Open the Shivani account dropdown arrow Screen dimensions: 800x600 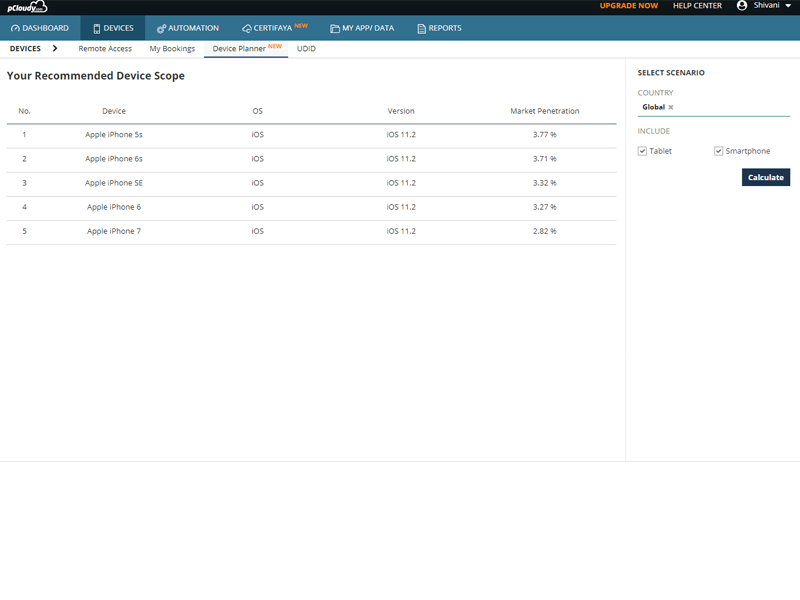(x=788, y=6)
